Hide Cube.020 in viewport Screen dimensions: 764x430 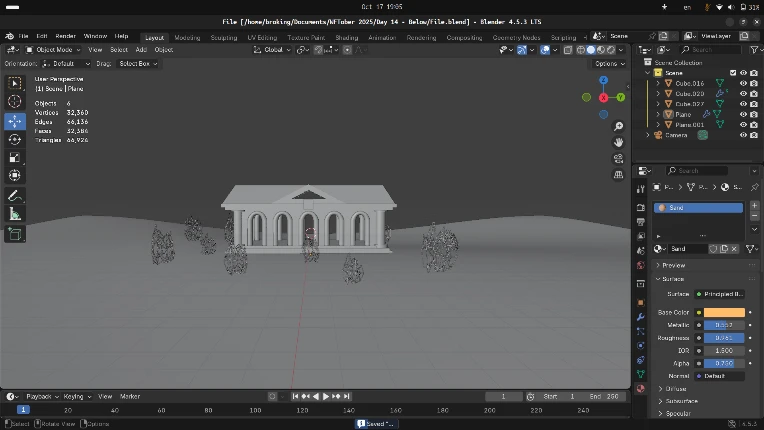(x=743, y=93)
